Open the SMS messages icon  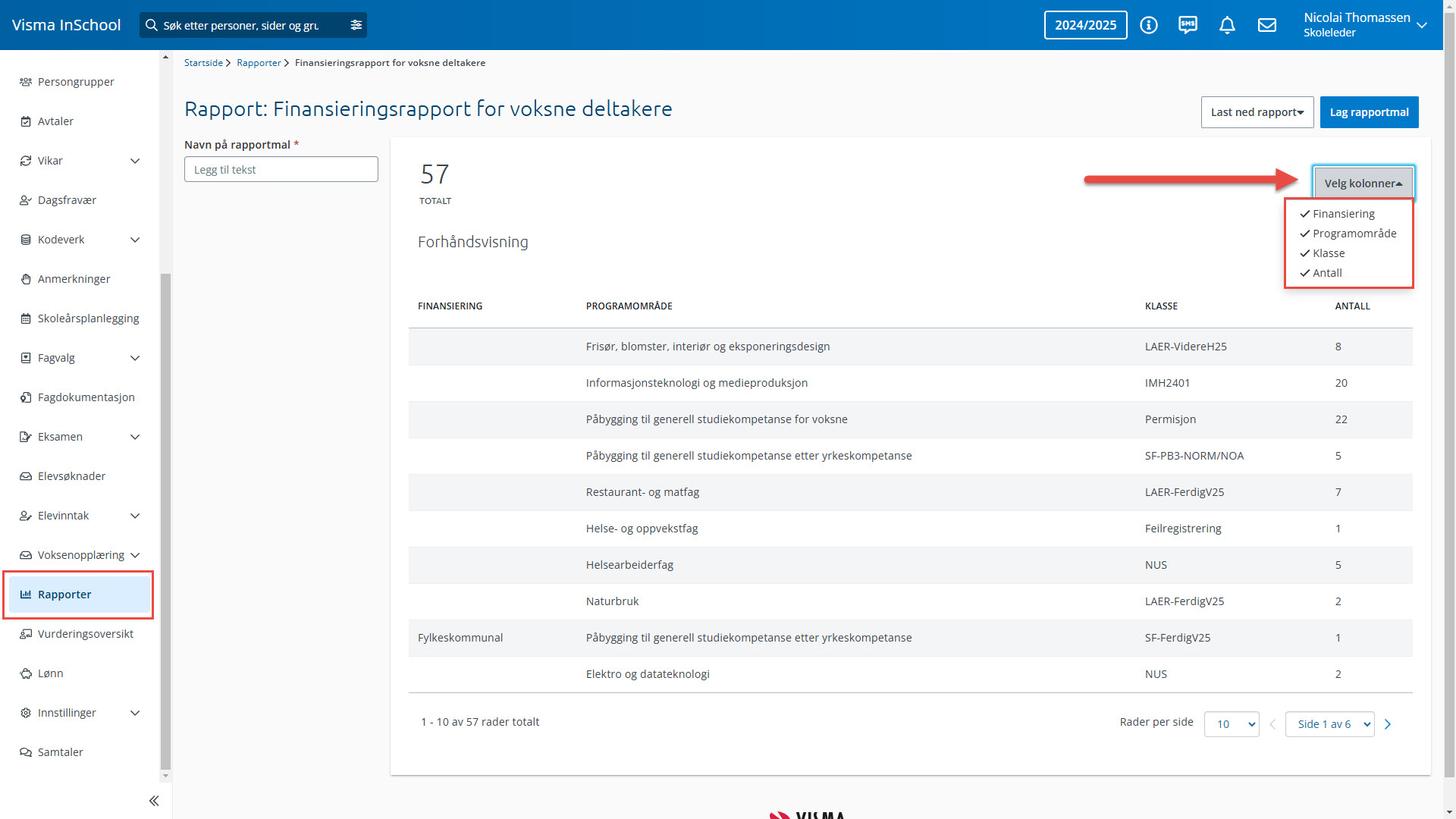1188,25
